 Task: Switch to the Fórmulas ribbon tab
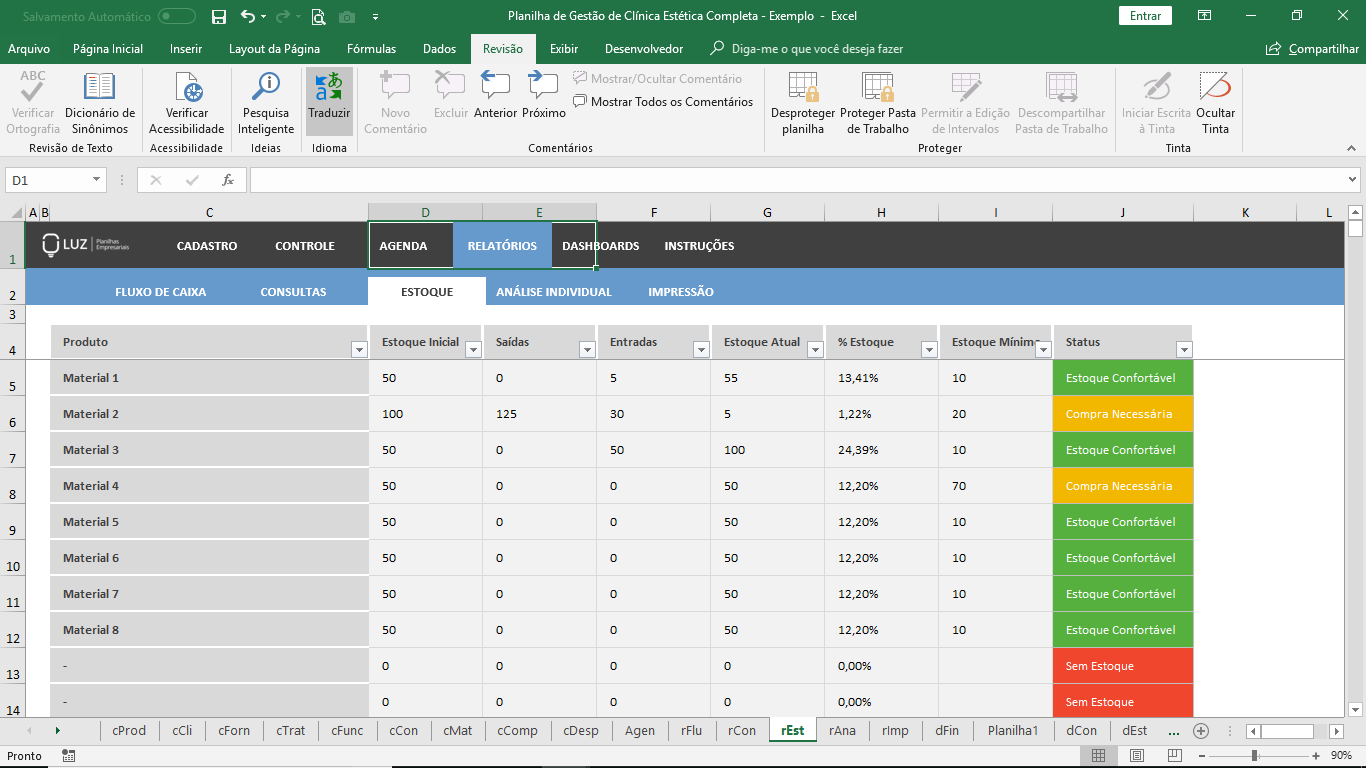pos(371,49)
